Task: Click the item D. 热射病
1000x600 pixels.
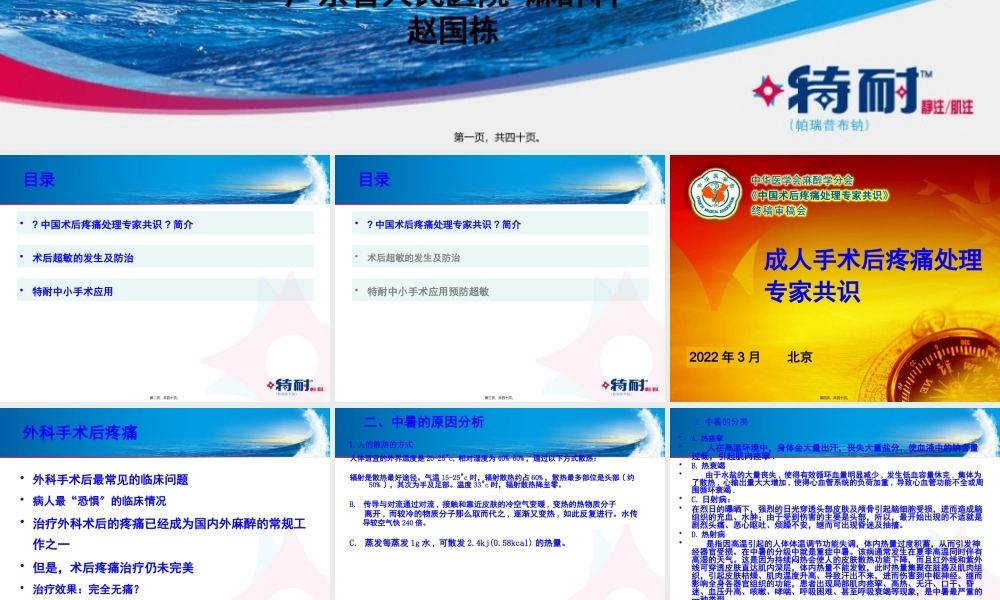Action: 707,534
